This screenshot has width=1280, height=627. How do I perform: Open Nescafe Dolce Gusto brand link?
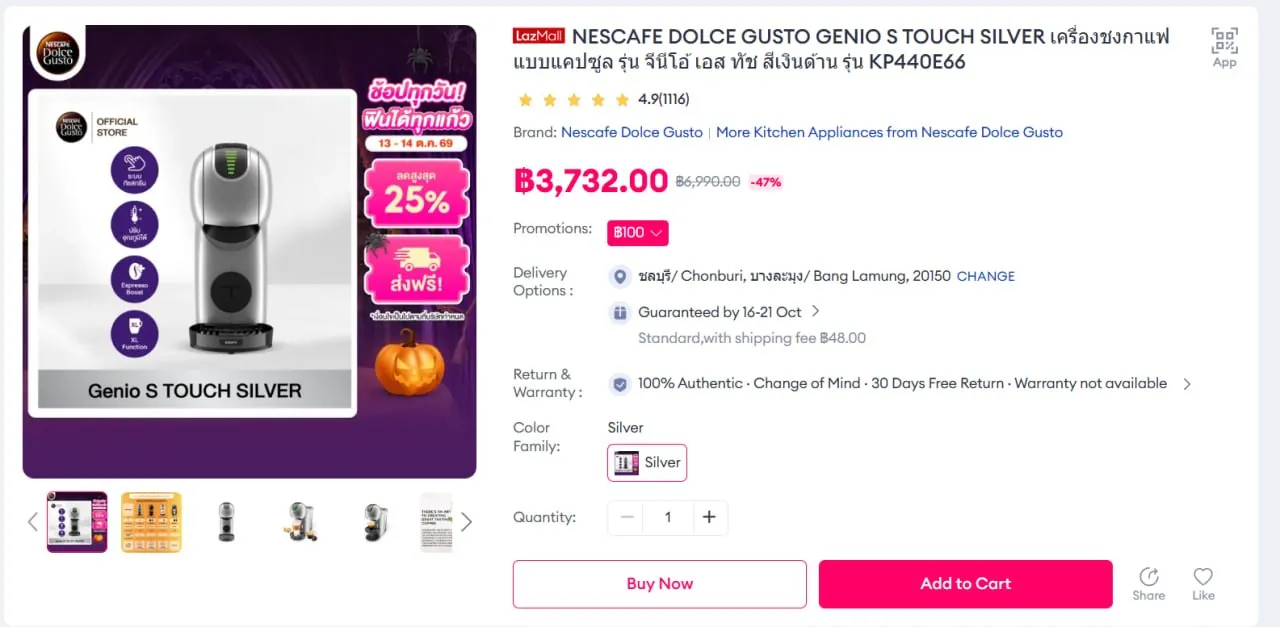tap(632, 132)
